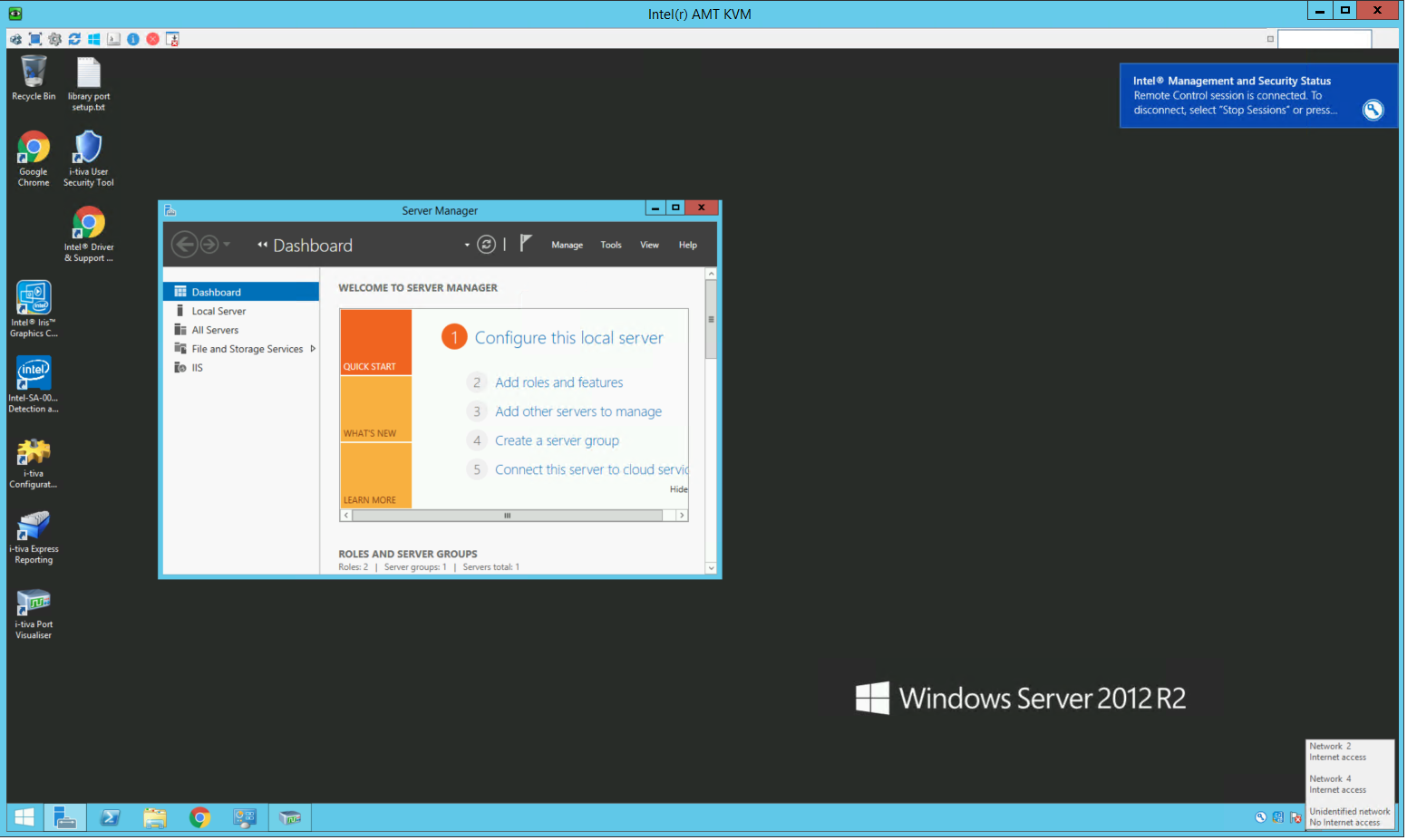The height and width of the screenshot is (840, 1407).
Task: Click Hide link in welcome tile
Action: coord(678,489)
